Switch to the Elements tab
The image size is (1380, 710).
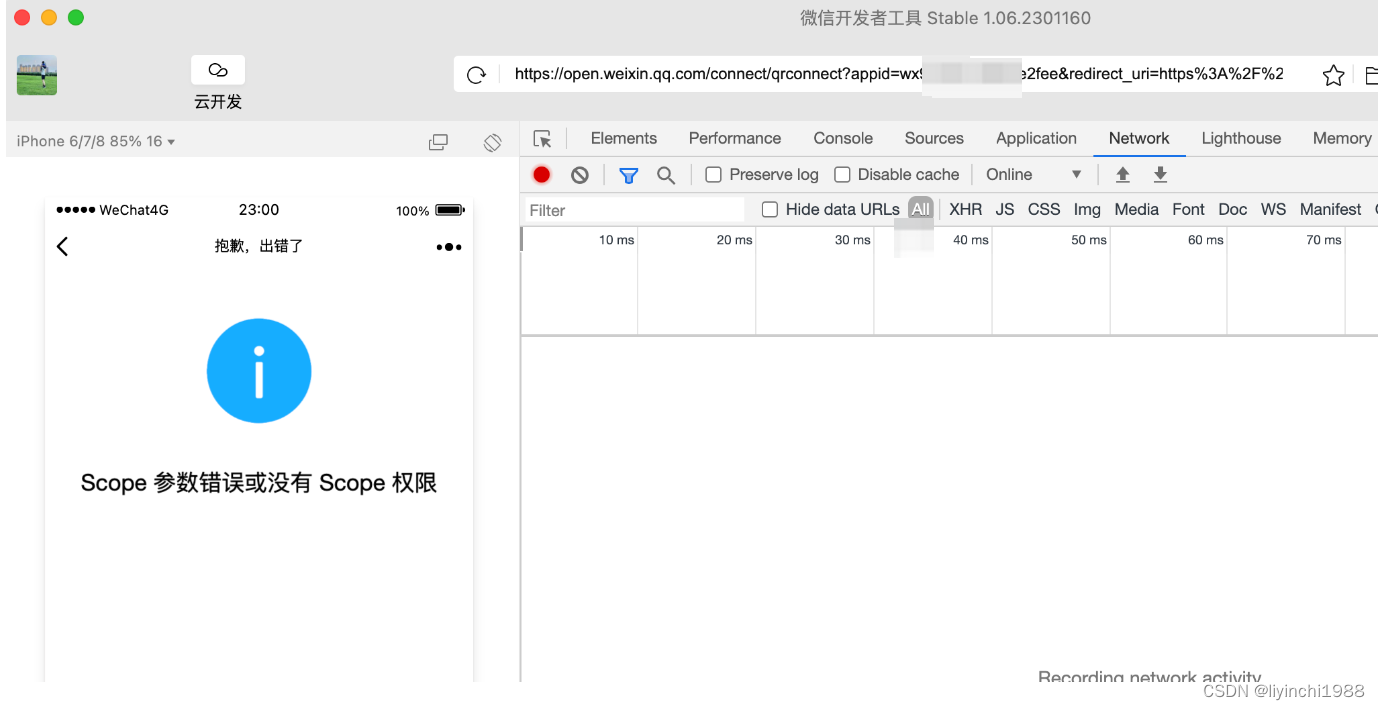point(624,138)
